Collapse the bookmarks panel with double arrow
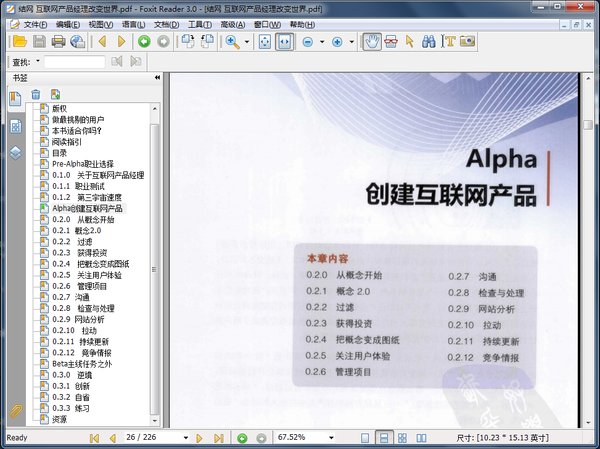Viewport: 600px width, 449px height. pyautogui.click(x=157, y=78)
